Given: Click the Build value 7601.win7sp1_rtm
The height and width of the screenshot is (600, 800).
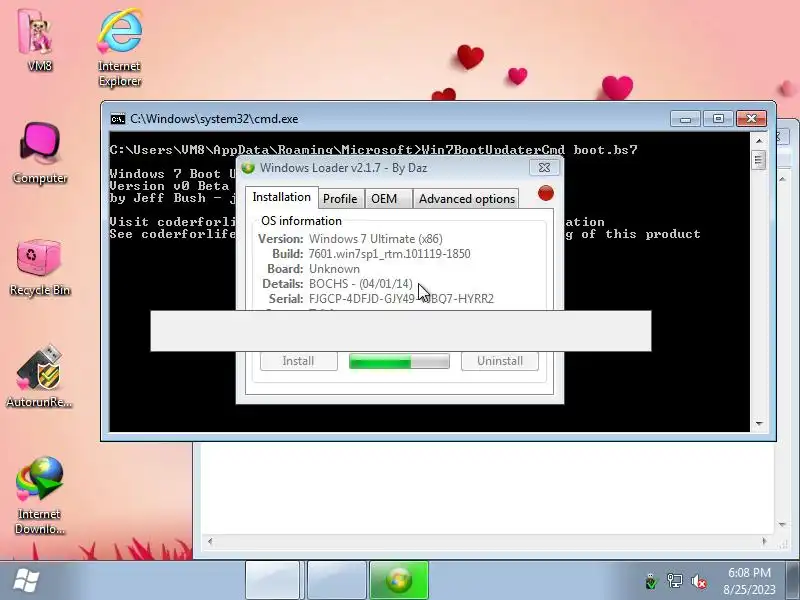Looking at the screenshot, I should point(389,254).
